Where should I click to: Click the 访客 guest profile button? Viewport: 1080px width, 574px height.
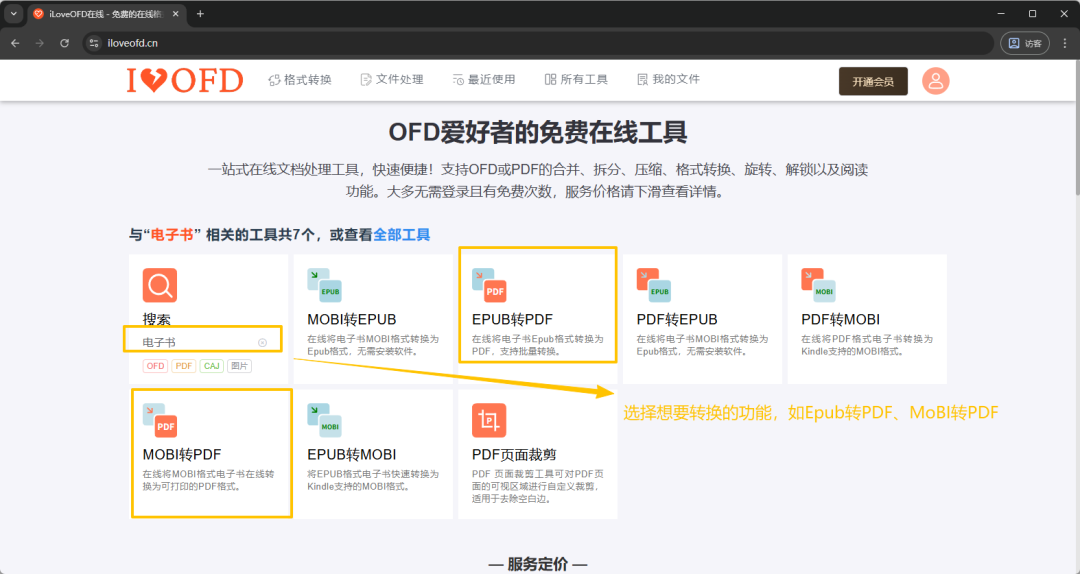[1025, 43]
